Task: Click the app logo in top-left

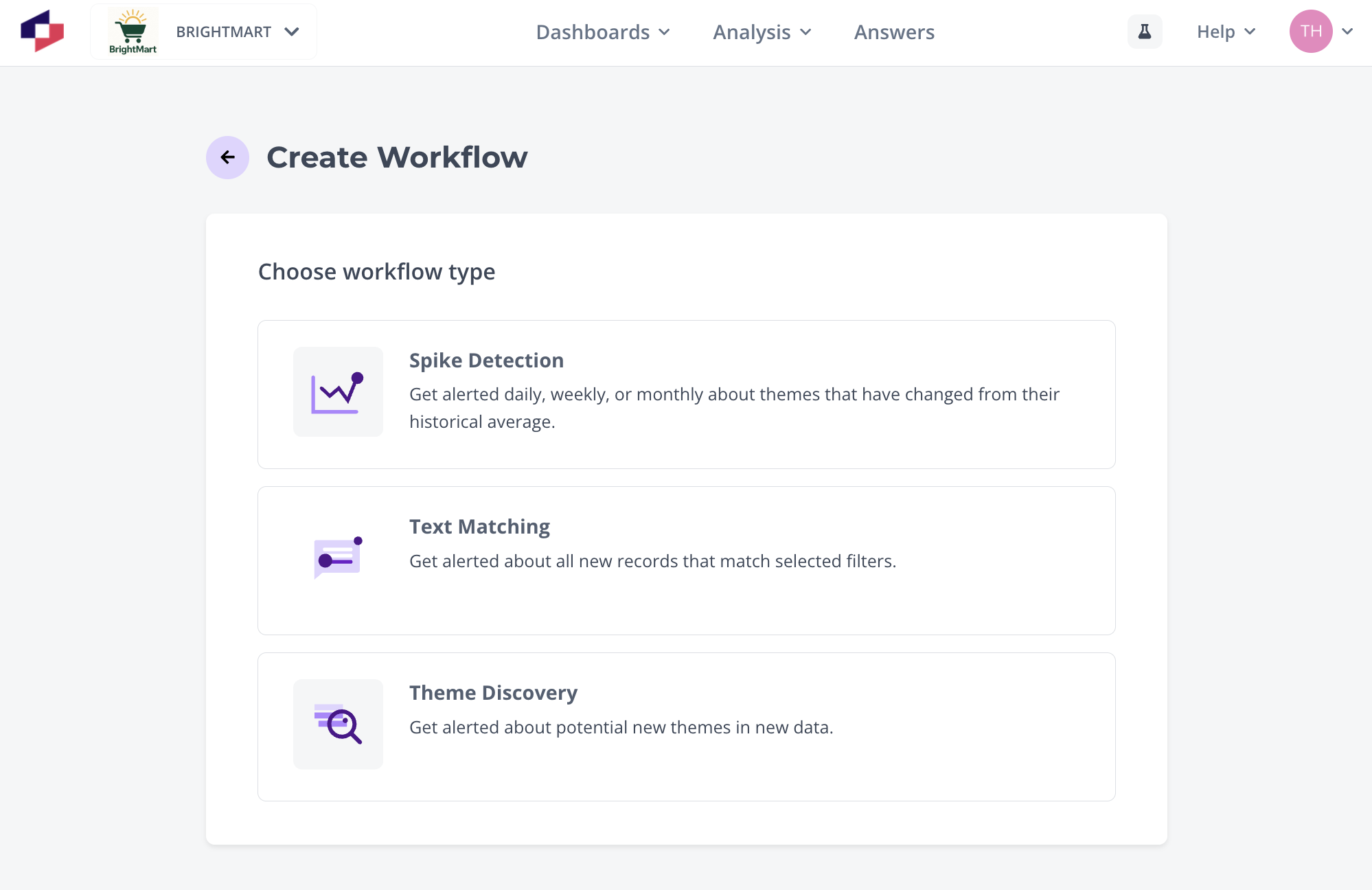Action: [x=42, y=31]
